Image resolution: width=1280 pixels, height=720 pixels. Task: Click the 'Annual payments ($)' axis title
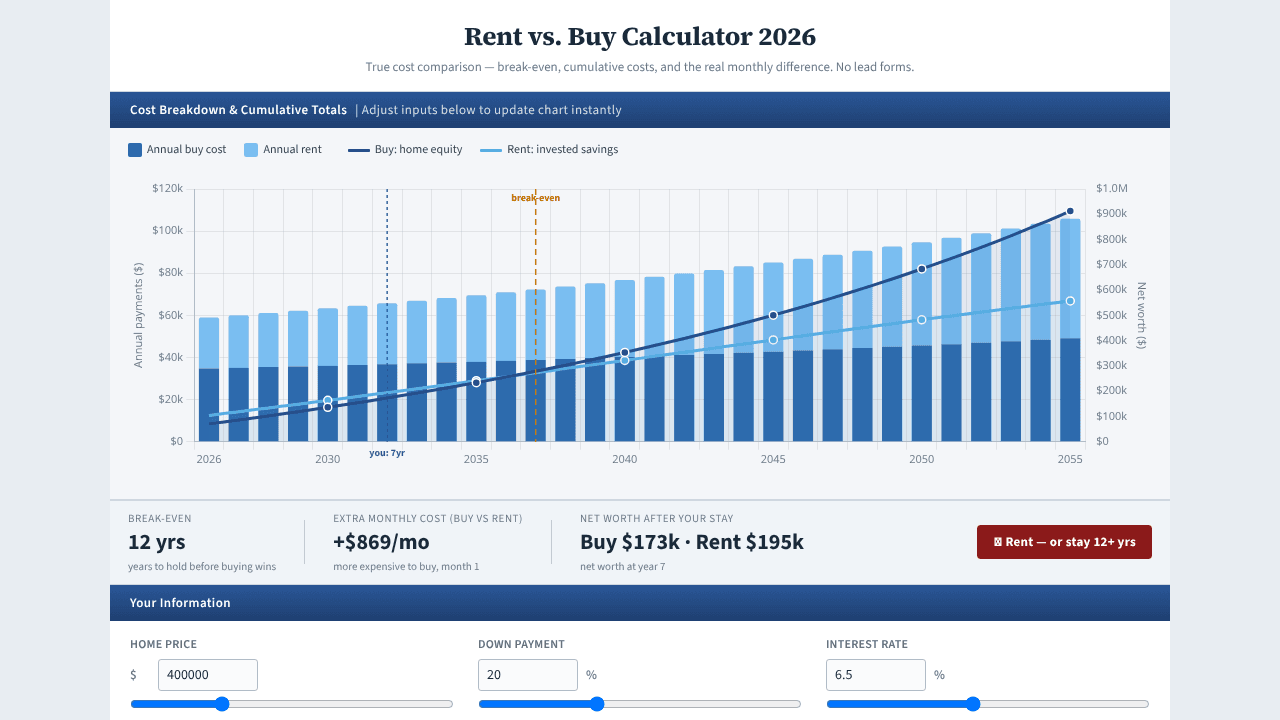coord(139,315)
